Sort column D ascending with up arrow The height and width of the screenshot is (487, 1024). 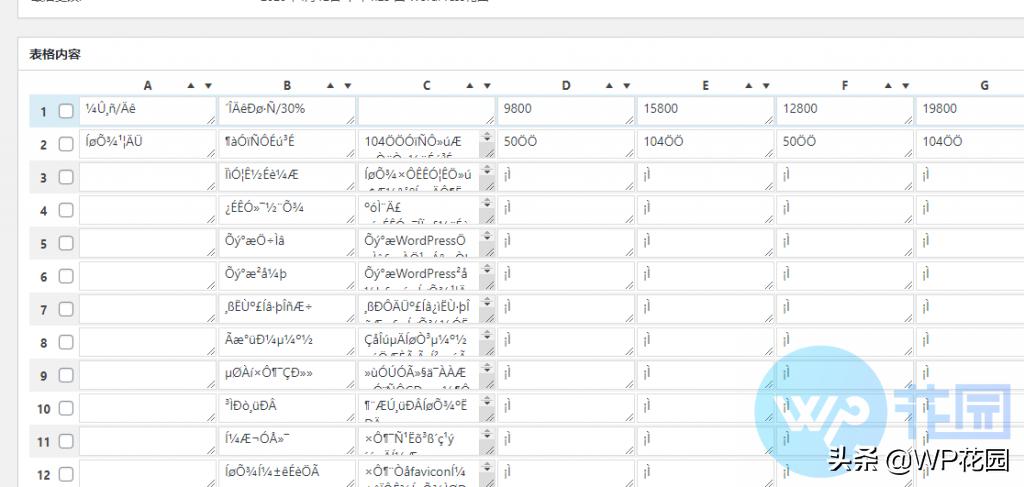click(x=611, y=86)
